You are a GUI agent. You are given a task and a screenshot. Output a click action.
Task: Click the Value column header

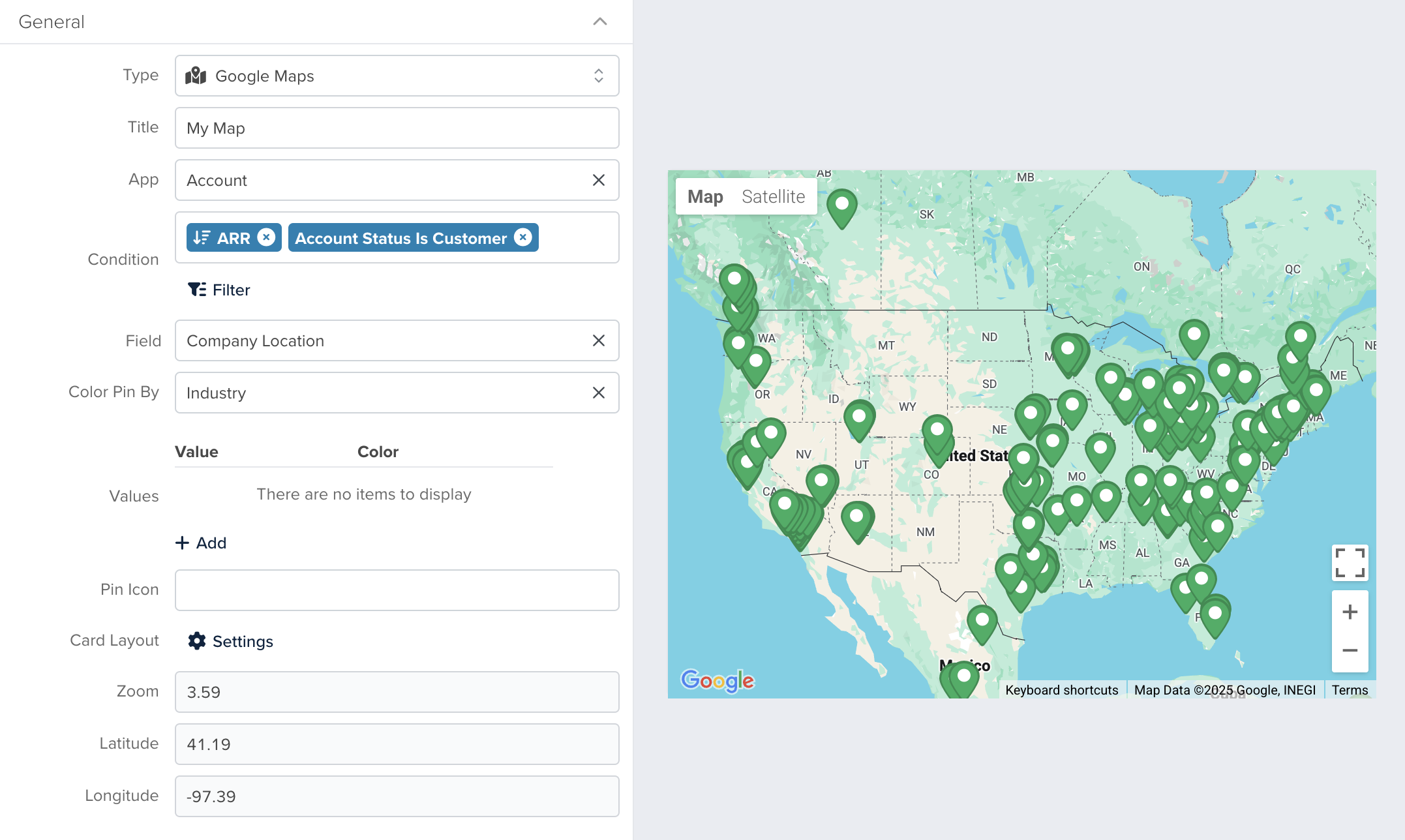196,451
